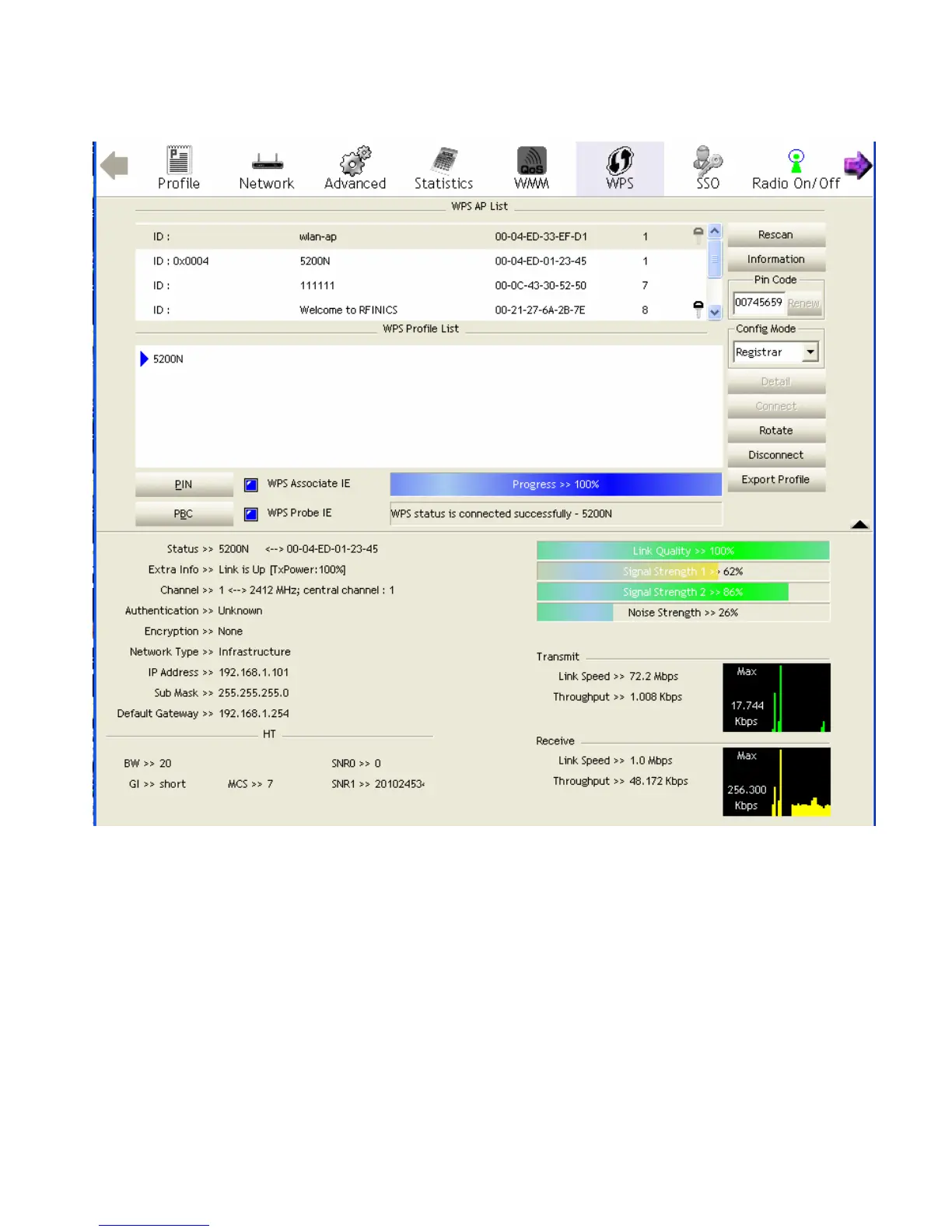Click the Receive throughput graph
Image resolution: width=952 pixels, height=1232 pixels.
[776, 782]
